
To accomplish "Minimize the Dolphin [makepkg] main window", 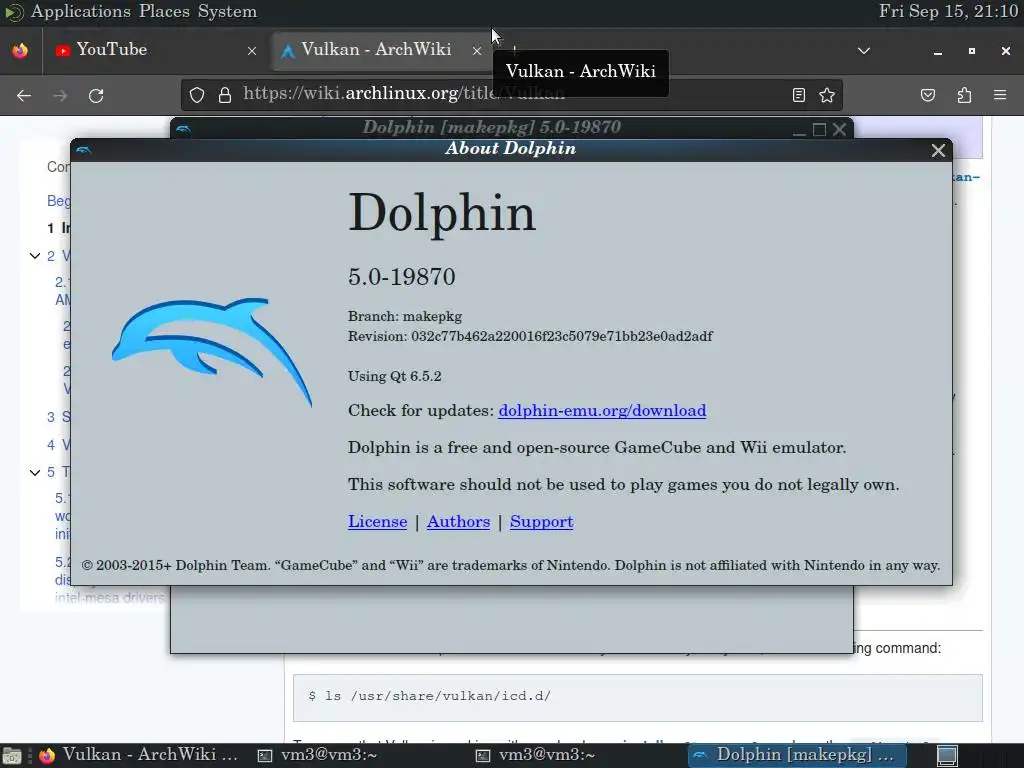I will point(799,130).
